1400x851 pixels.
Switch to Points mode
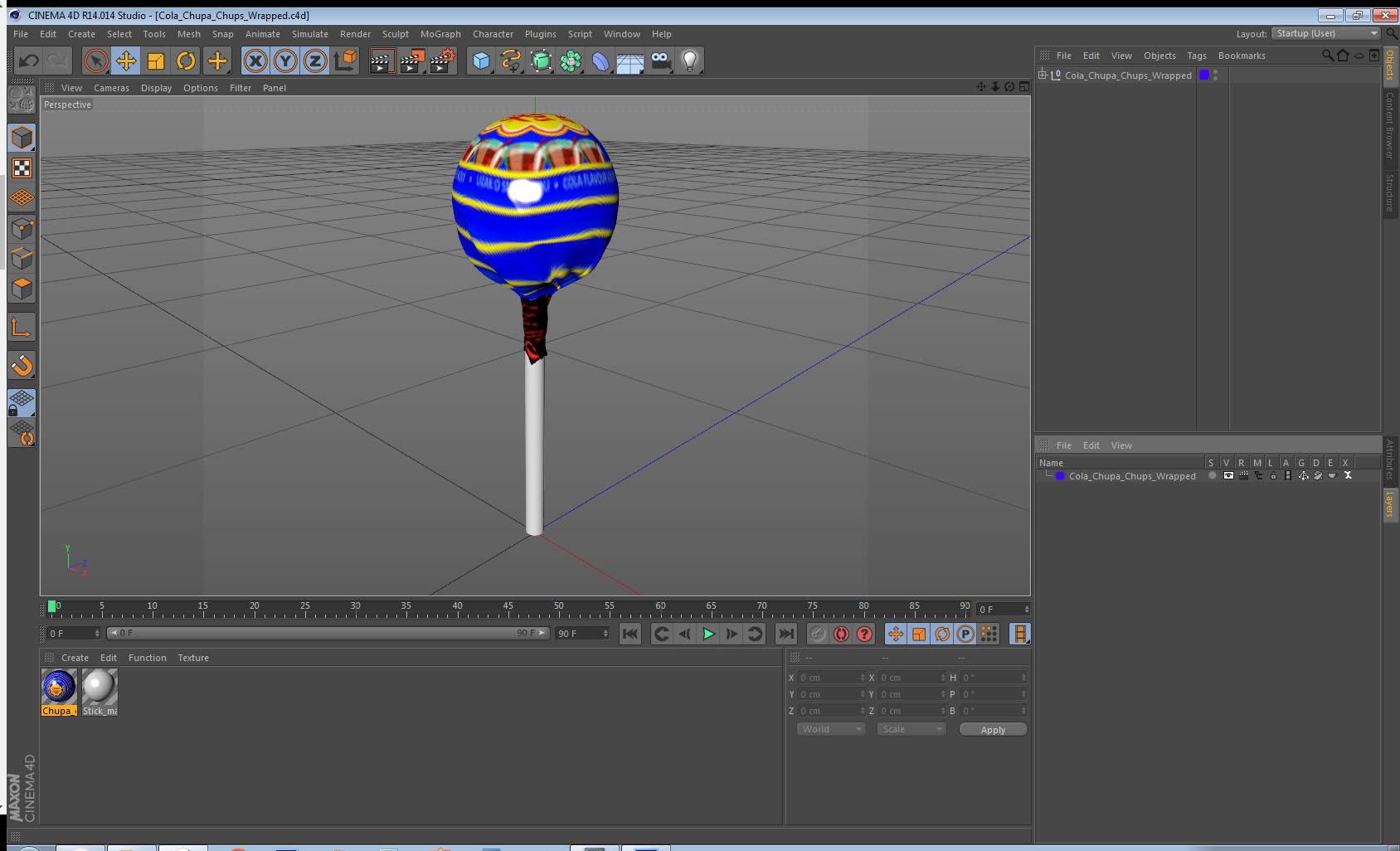(22, 229)
